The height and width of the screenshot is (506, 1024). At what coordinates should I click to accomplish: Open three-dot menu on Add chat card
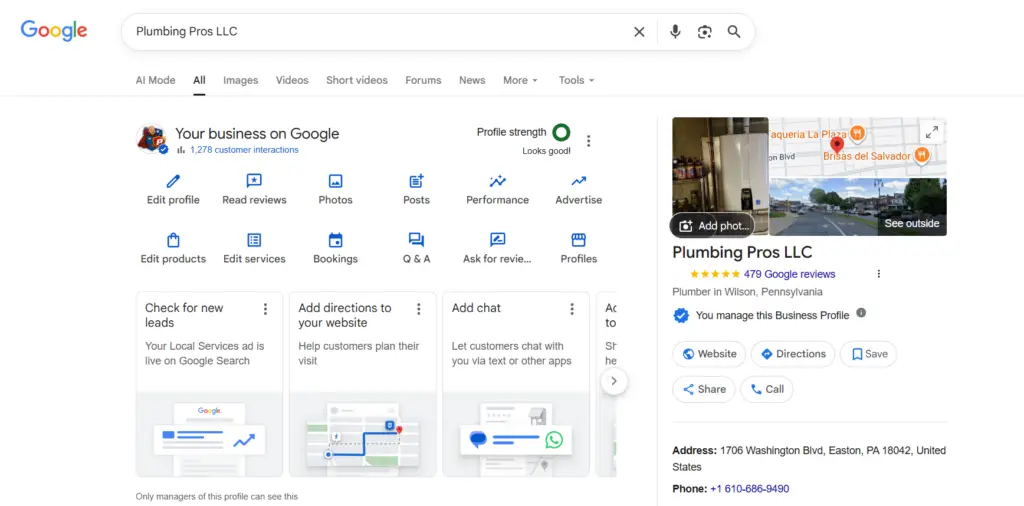pyautogui.click(x=572, y=309)
